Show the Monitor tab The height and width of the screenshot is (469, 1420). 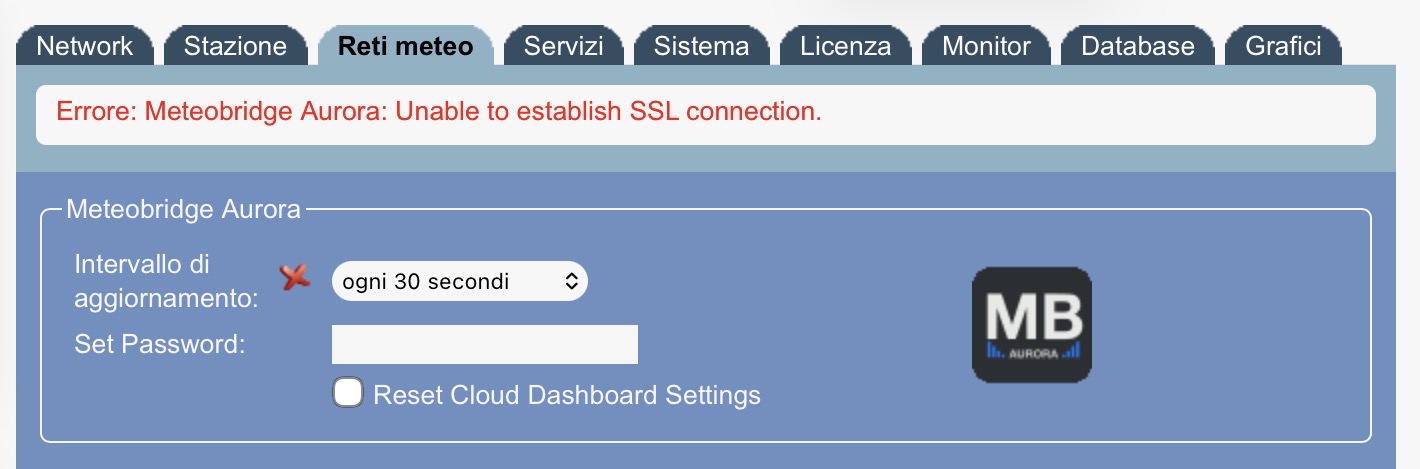(x=986, y=46)
